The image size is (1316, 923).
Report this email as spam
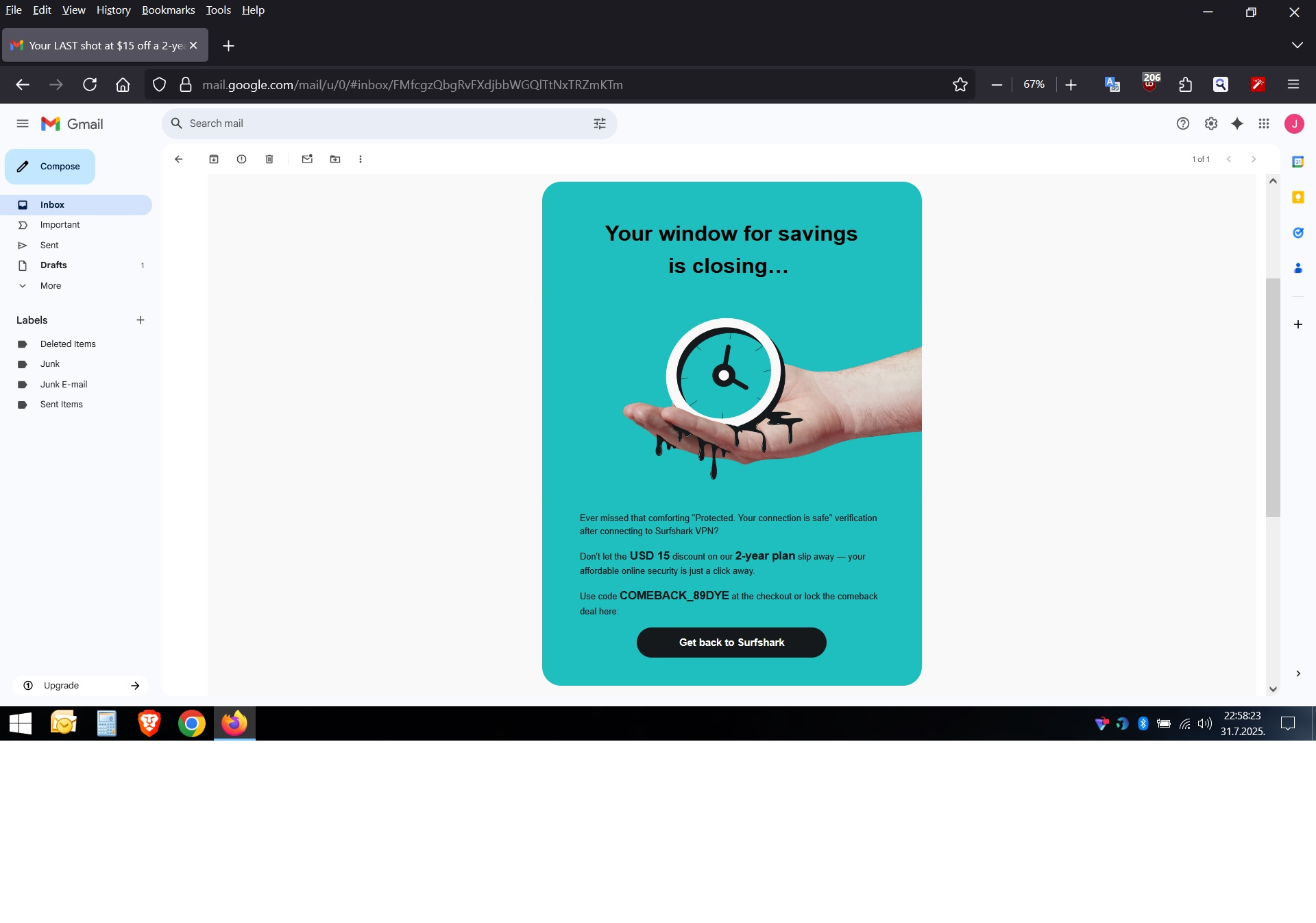click(241, 159)
